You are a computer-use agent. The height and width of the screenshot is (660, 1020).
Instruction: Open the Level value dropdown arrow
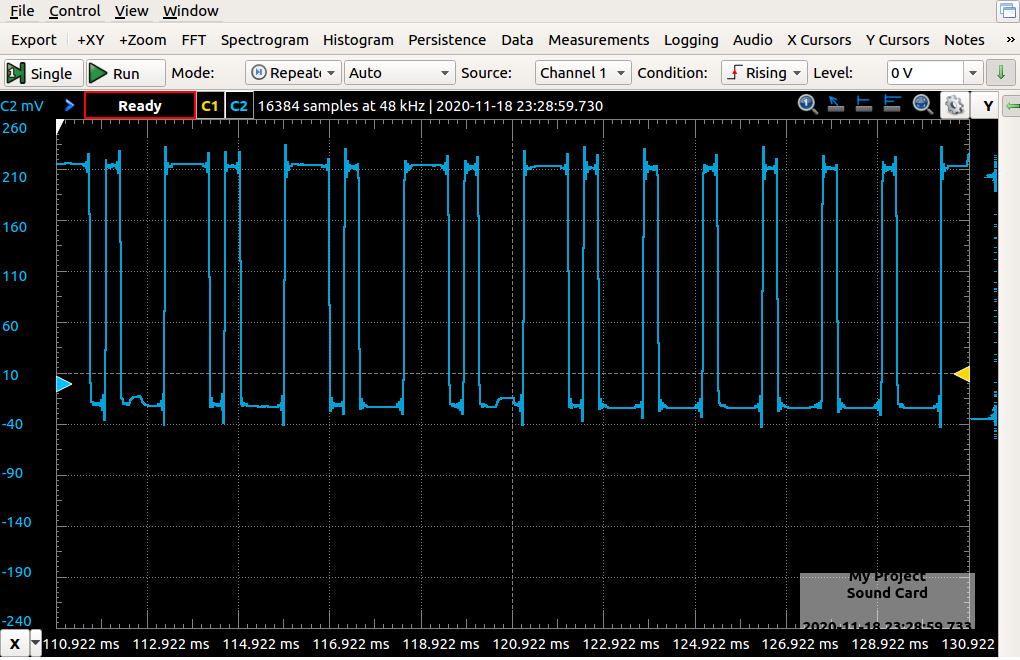973,73
